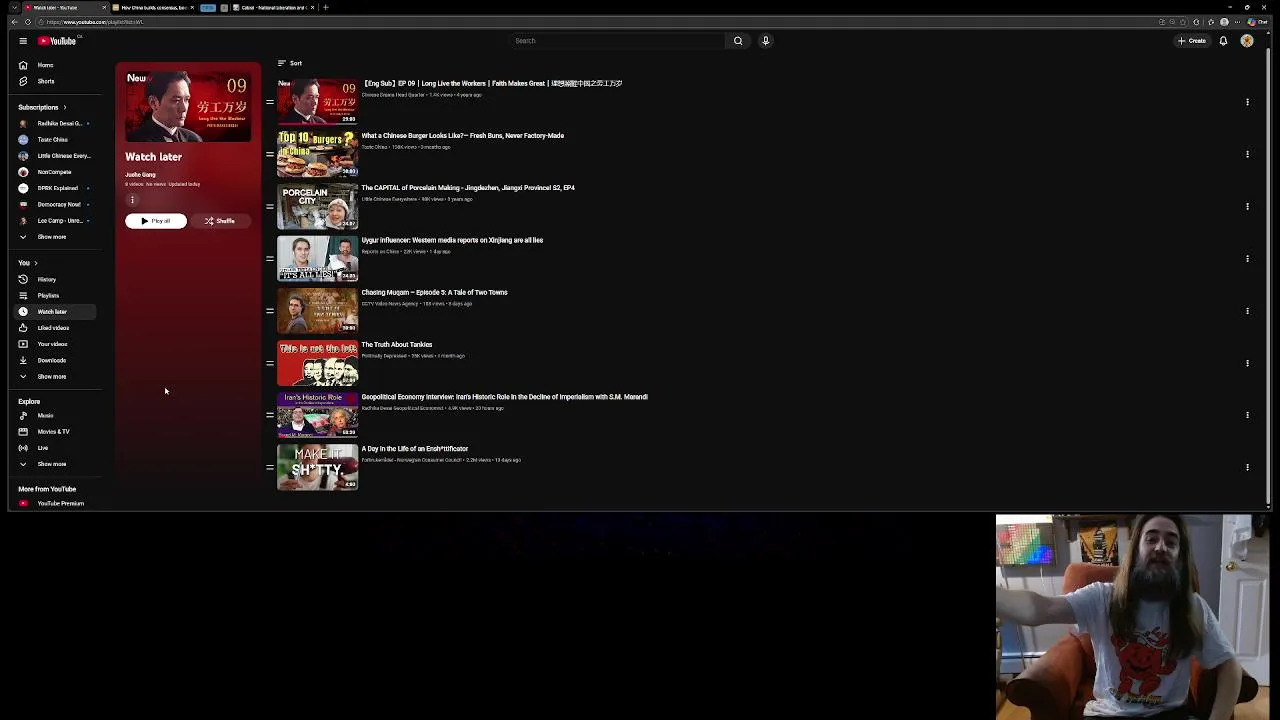This screenshot has height=720, width=1280.
Task: Open Live under Explore
Action: pyautogui.click(x=56, y=447)
